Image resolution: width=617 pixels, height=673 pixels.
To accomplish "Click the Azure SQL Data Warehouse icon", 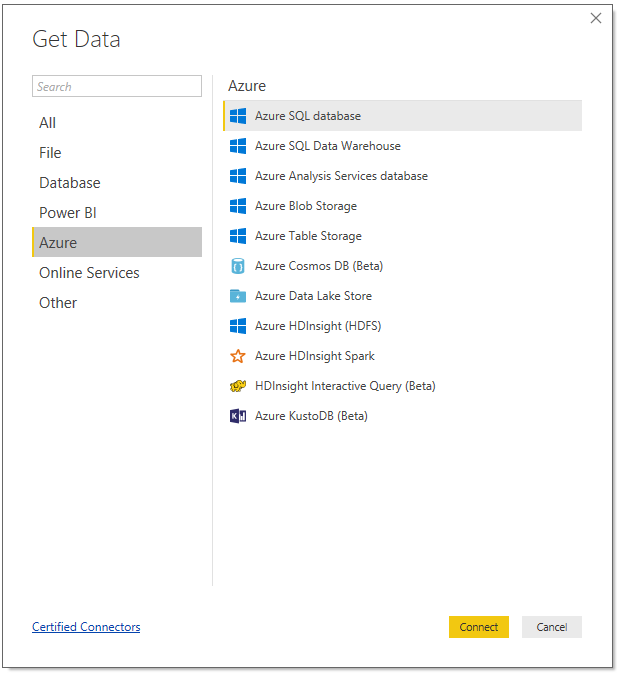I will 238,146.
